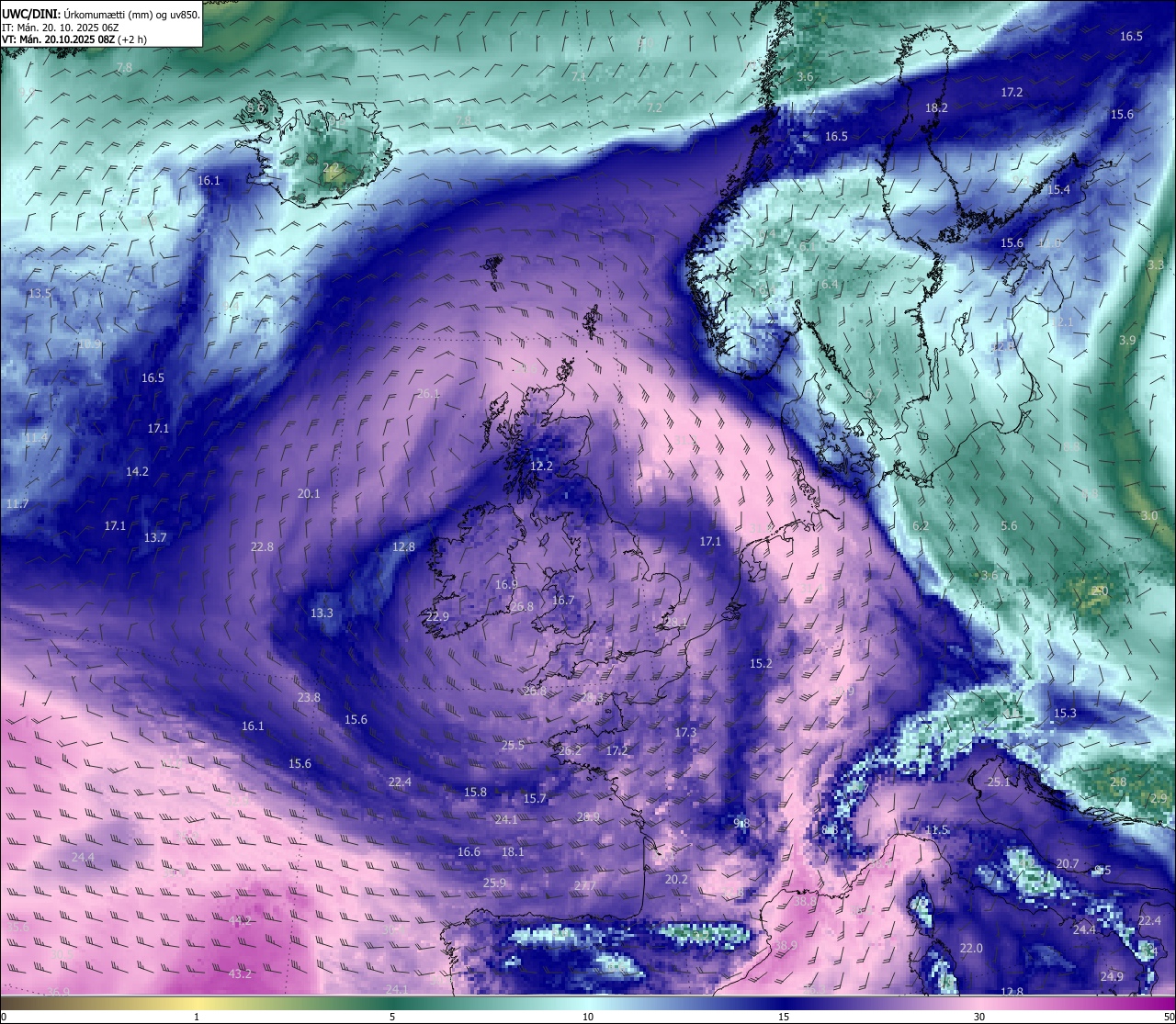Click the map value 11.5
The width and height of the screenshot is (1176, 1024).
tap(936, 829)
